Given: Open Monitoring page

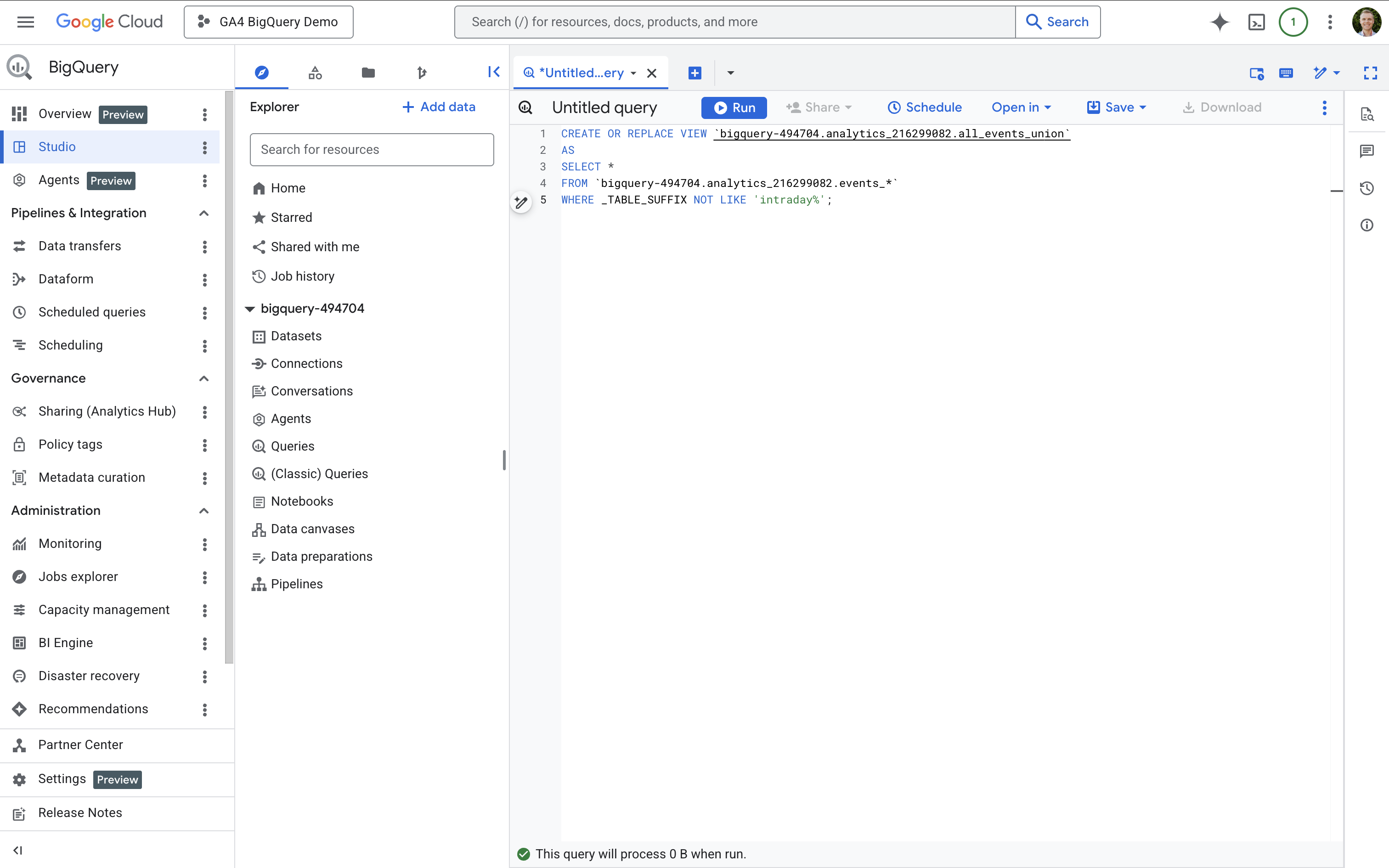Looking at the screenshot, I should [x=70, y=544].
